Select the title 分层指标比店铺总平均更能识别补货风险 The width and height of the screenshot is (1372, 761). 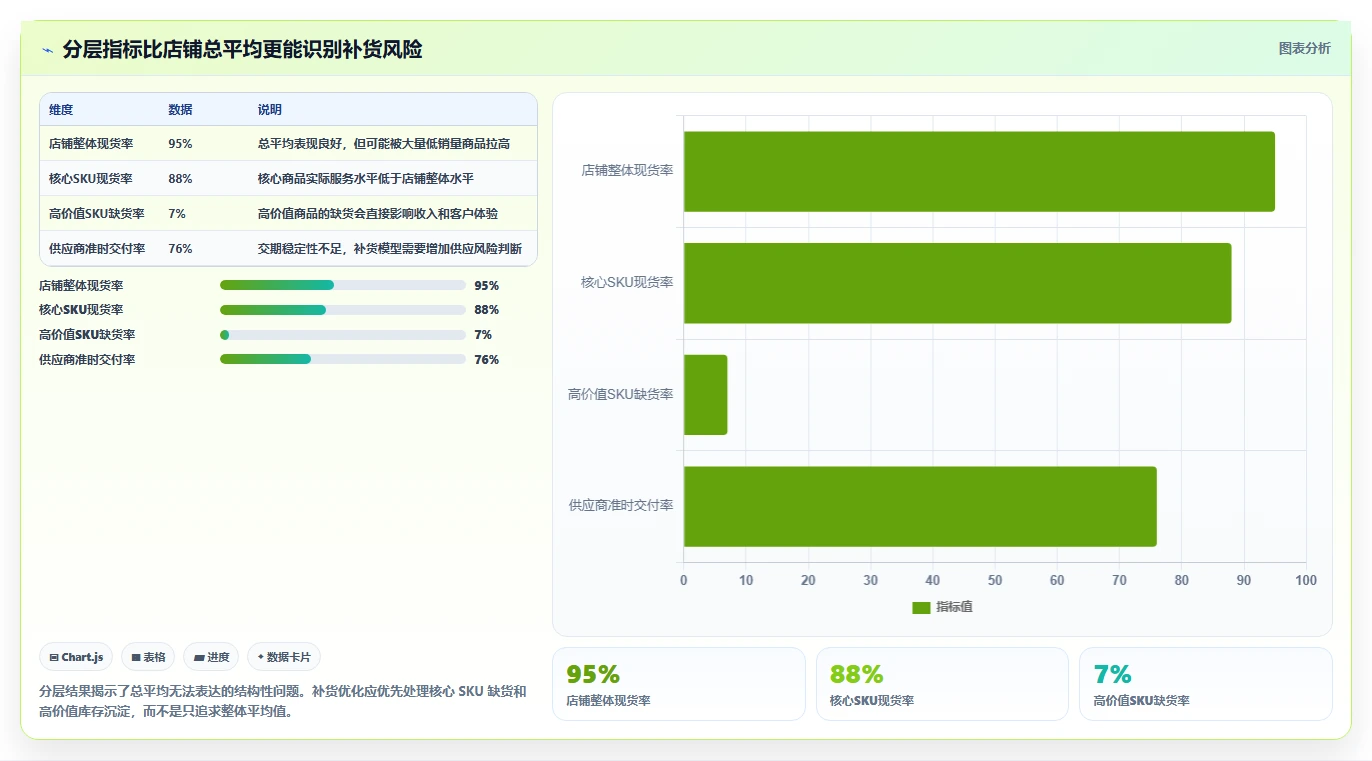tap(242, 49)
